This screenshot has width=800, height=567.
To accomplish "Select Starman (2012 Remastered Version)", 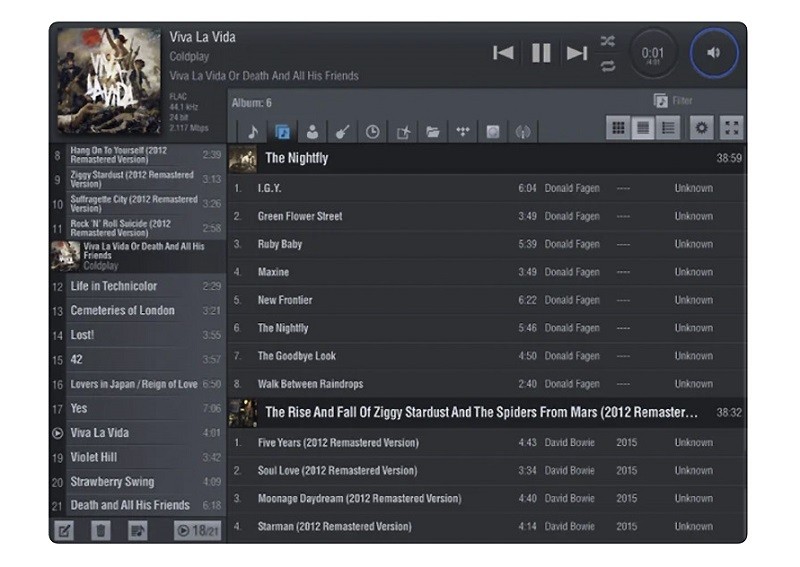I will point(487,527).
